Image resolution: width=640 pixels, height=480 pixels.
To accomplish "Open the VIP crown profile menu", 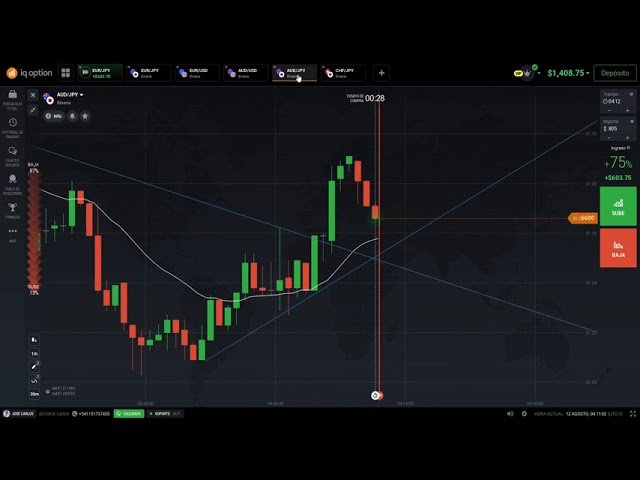I will point(527,73).
